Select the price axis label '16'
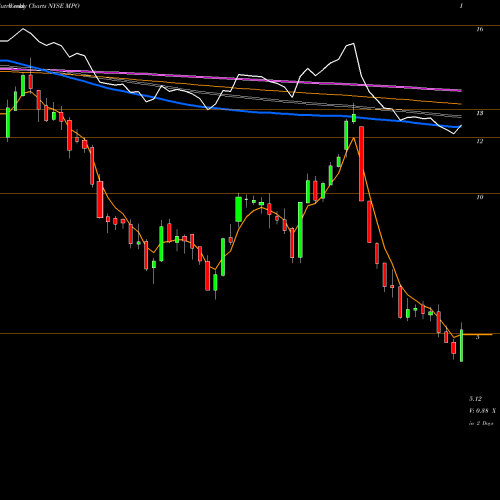Screen dimensions: 500x500 pos(480,29)
